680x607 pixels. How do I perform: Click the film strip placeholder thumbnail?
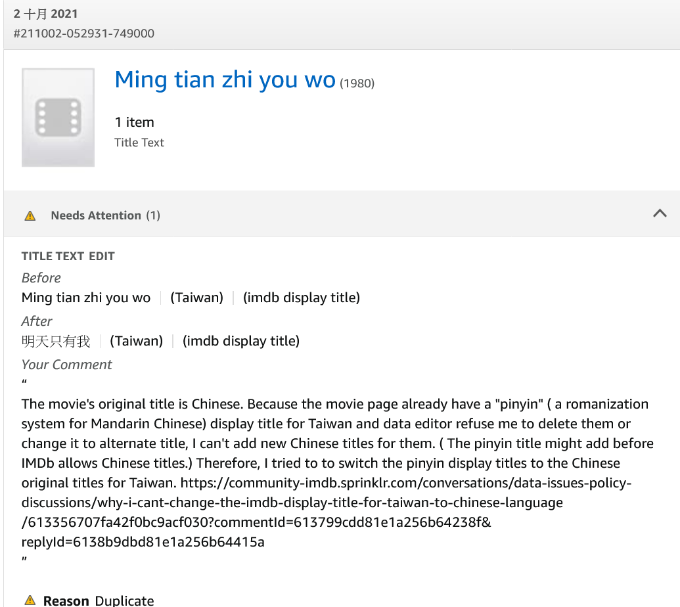pyautogui.click(x=58, y=117)
